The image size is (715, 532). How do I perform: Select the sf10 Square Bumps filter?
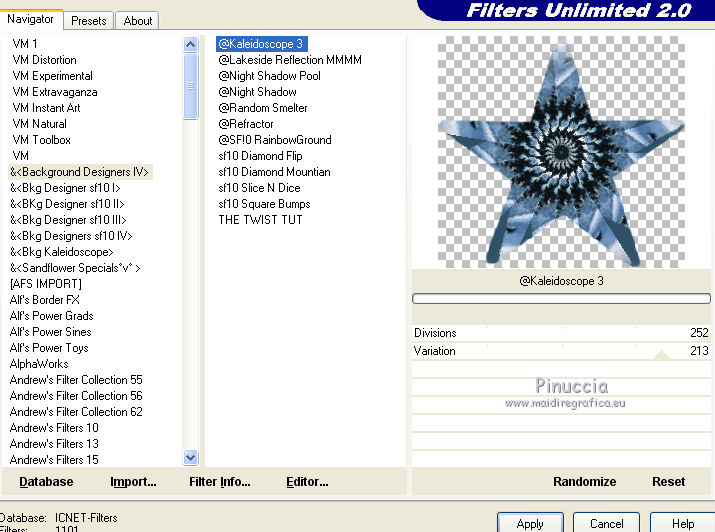(264, 203)
